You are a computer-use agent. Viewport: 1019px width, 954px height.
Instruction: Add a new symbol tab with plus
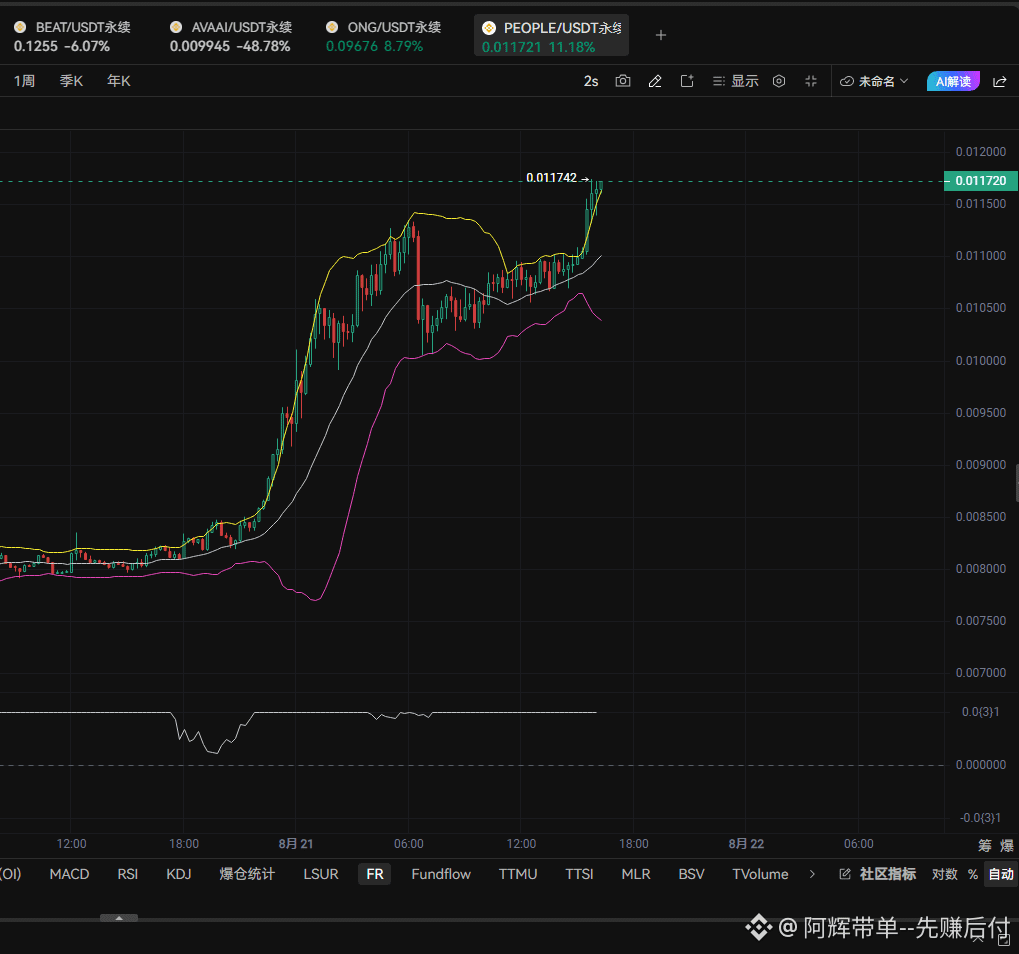[661, 35]
